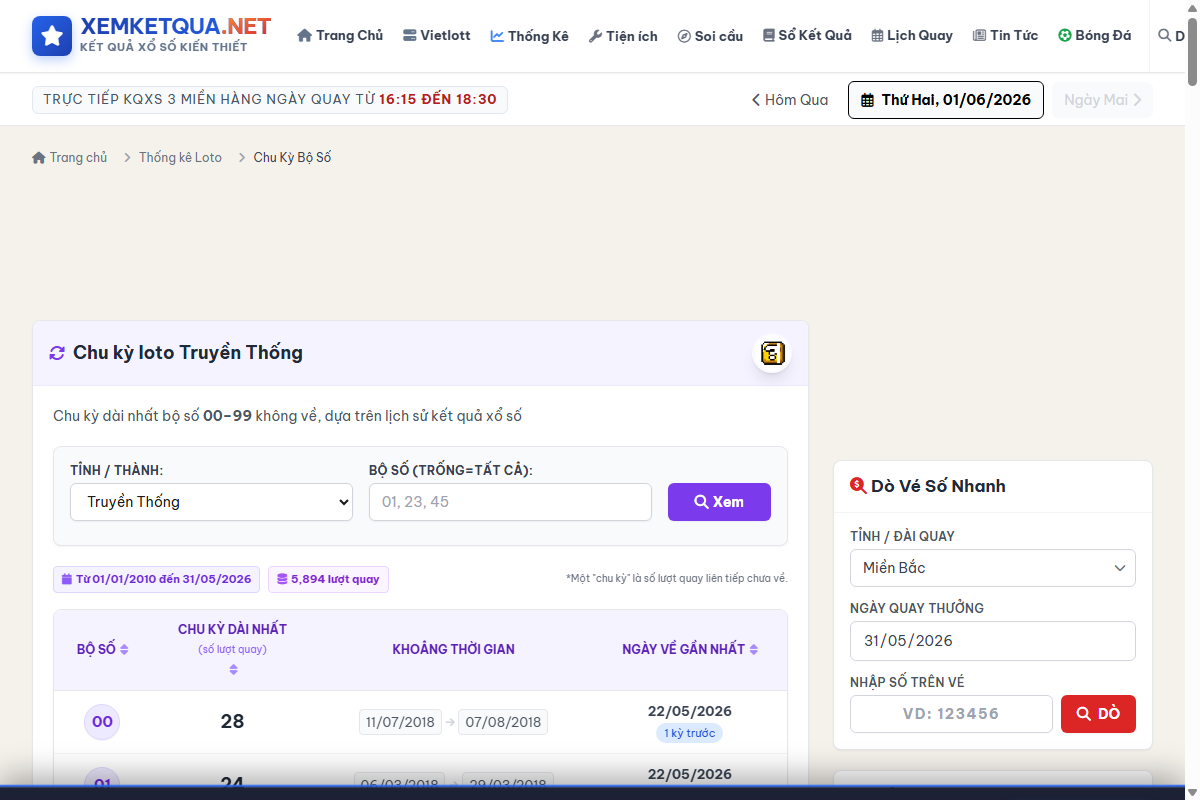Click Trang chủ breadcrumb link
Viewport: 1200px width, 800px height.
click(x=70, y=157)
